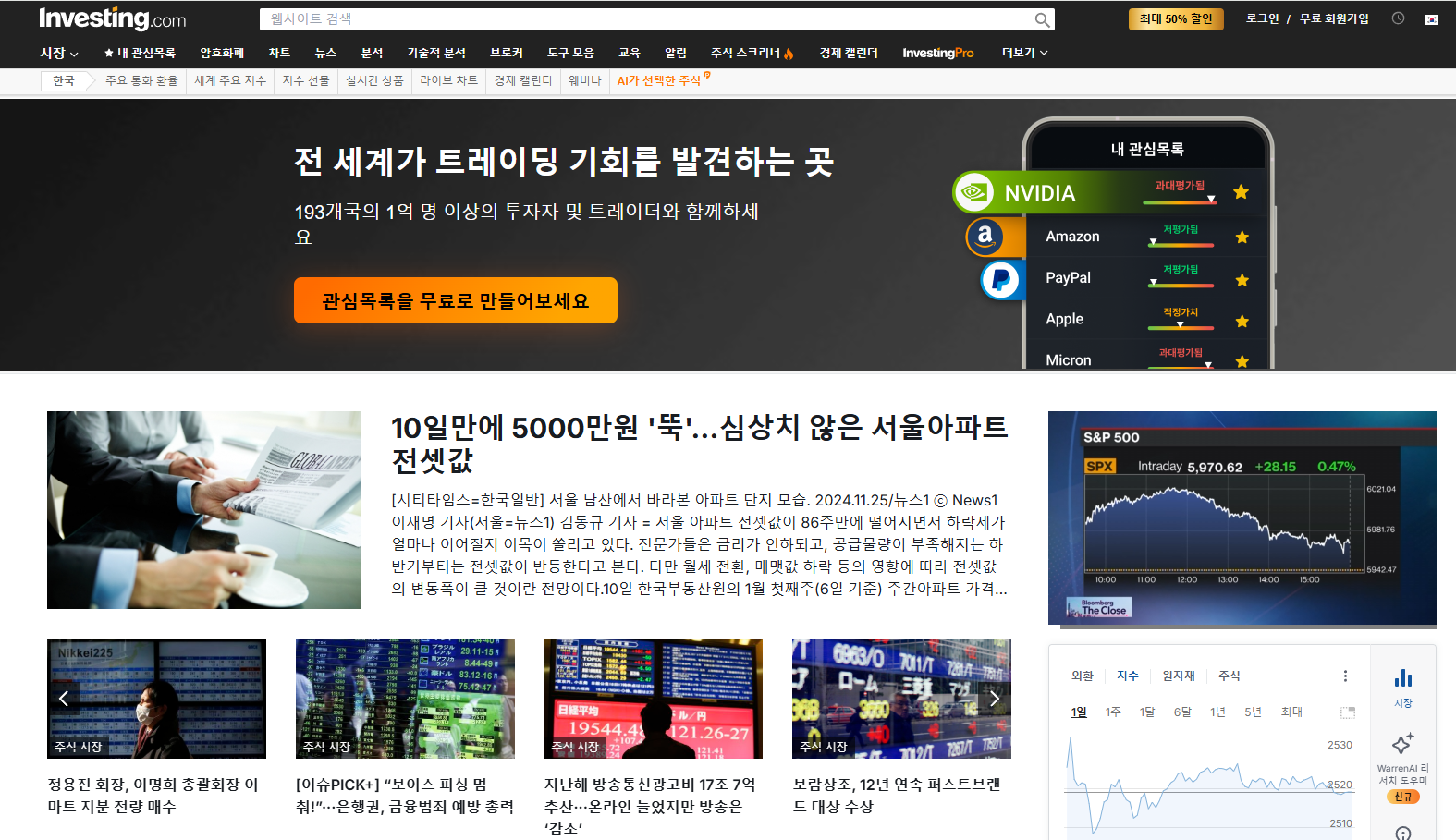Select the 1일 time range

[x=1079, y=712]
